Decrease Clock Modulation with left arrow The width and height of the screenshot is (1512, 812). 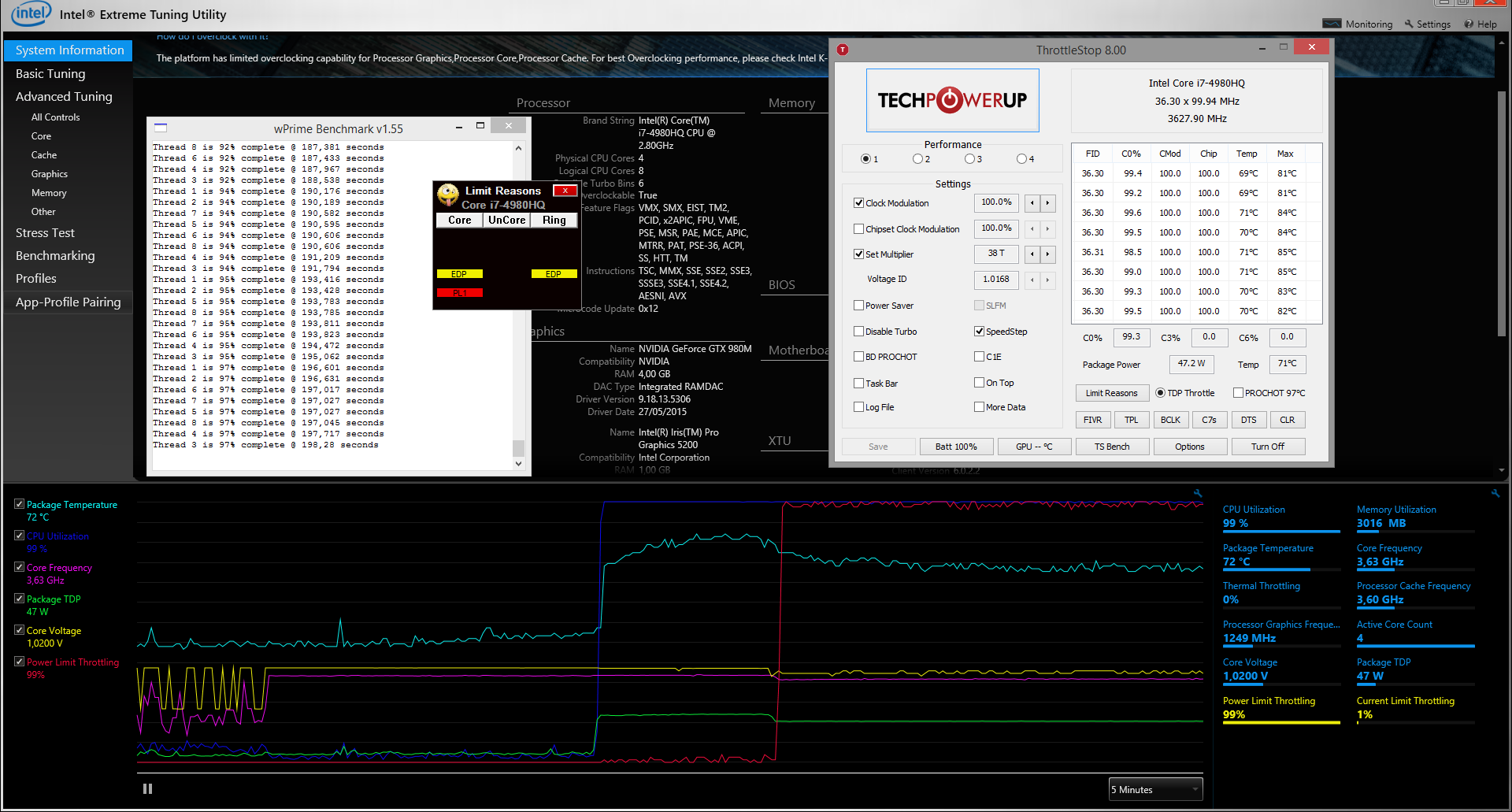(1032, 203)
